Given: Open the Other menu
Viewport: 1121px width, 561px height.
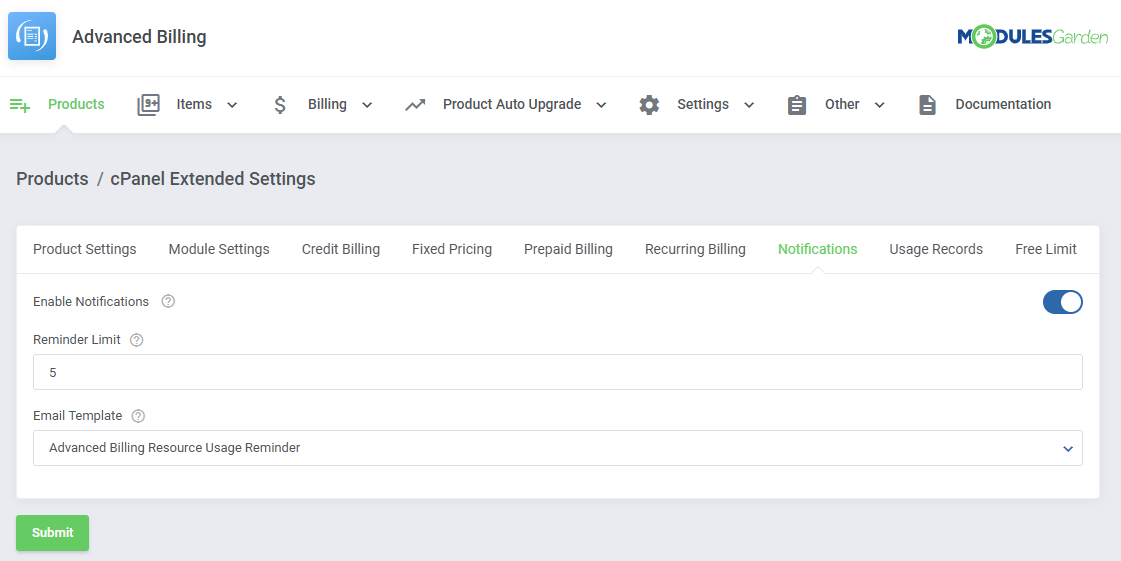Looking at the screenshot, I should click(842, 104).
